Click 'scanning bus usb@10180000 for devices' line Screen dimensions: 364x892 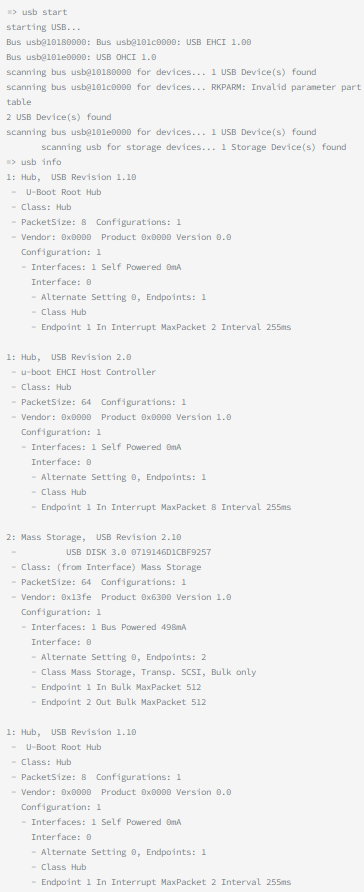161,72
